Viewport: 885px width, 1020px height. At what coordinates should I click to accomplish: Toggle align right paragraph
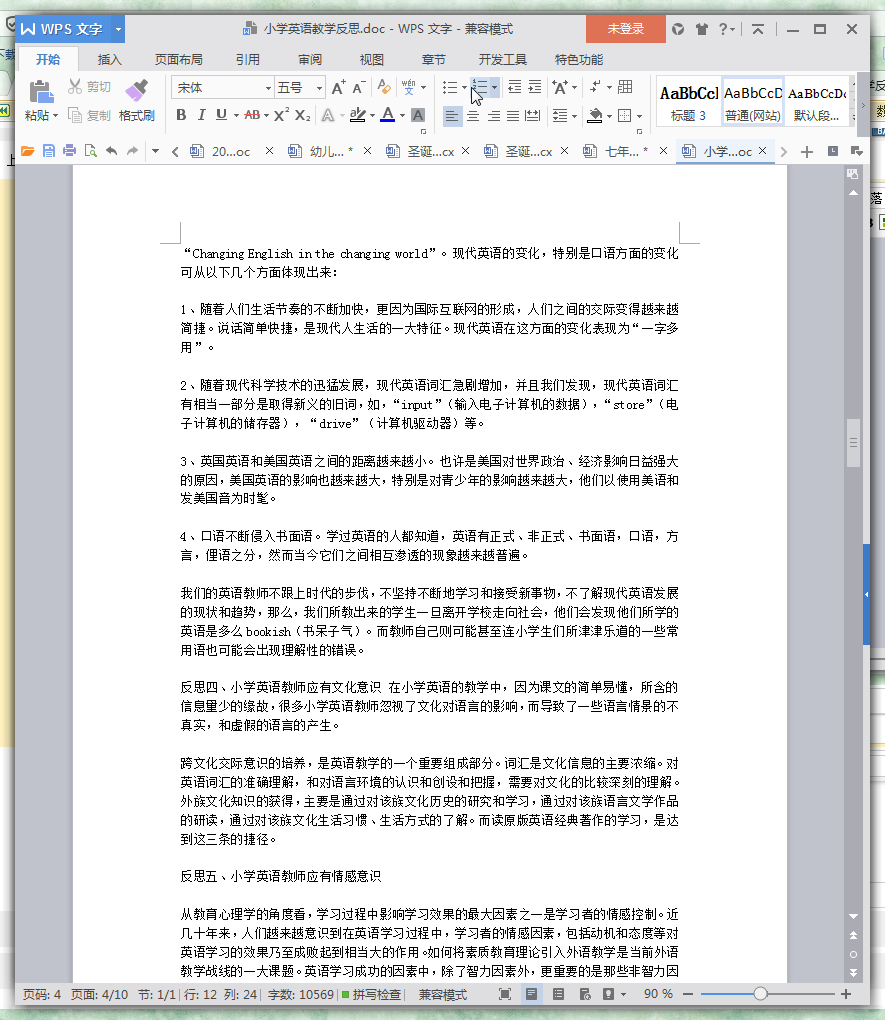(x=494, y=116)
